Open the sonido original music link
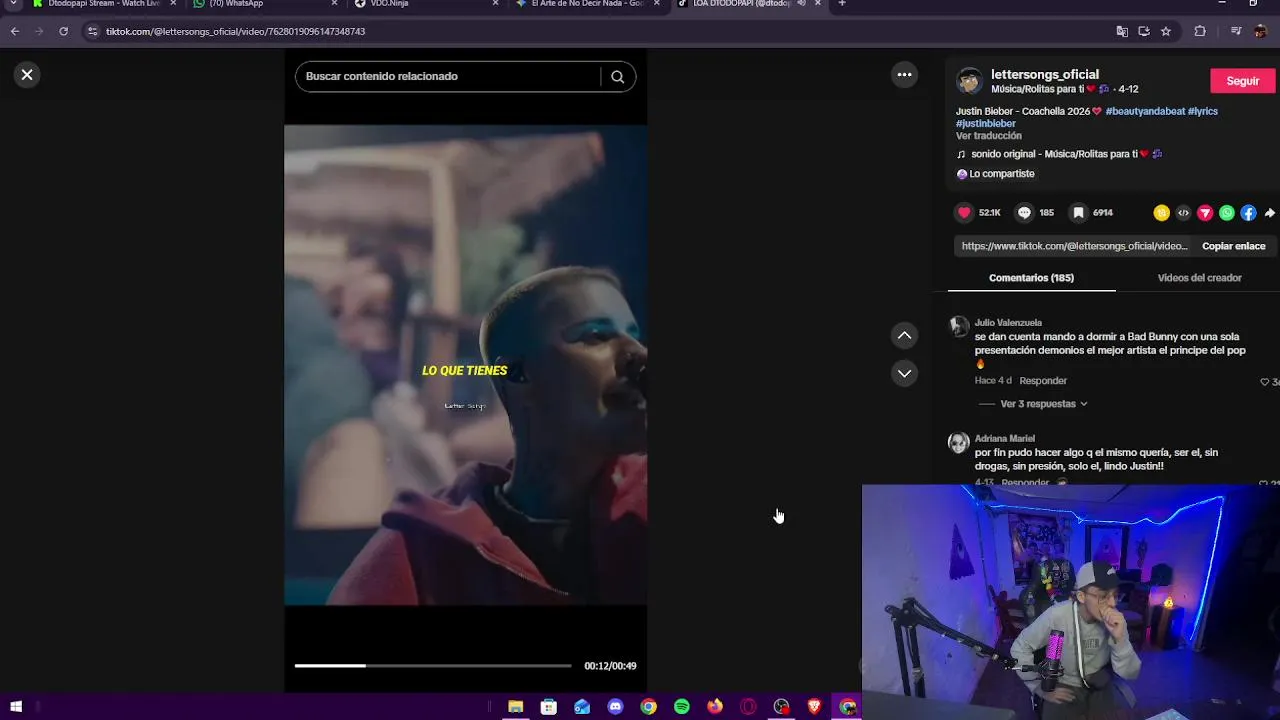 pos(1059,154)
